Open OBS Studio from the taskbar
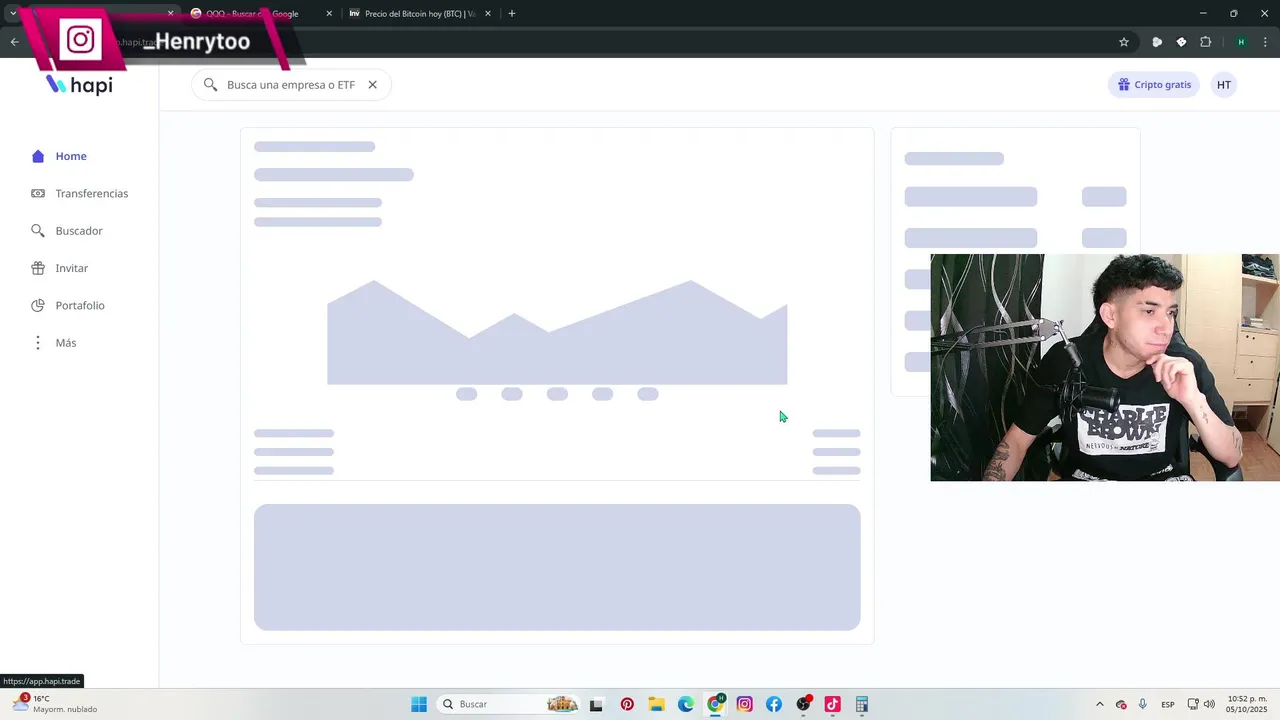This screenshot has height=720, width=1280. pyautogui.click(x=803, y=705)
